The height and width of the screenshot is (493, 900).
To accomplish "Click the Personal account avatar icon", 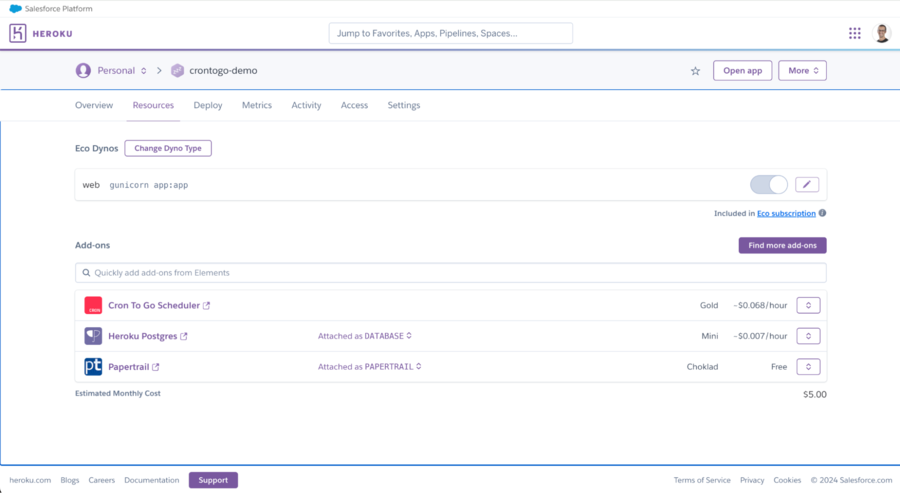I will point(83,71).
